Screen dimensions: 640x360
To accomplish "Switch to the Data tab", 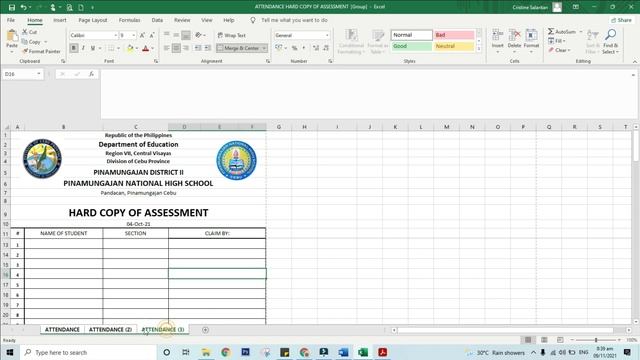I will point(157,20).
